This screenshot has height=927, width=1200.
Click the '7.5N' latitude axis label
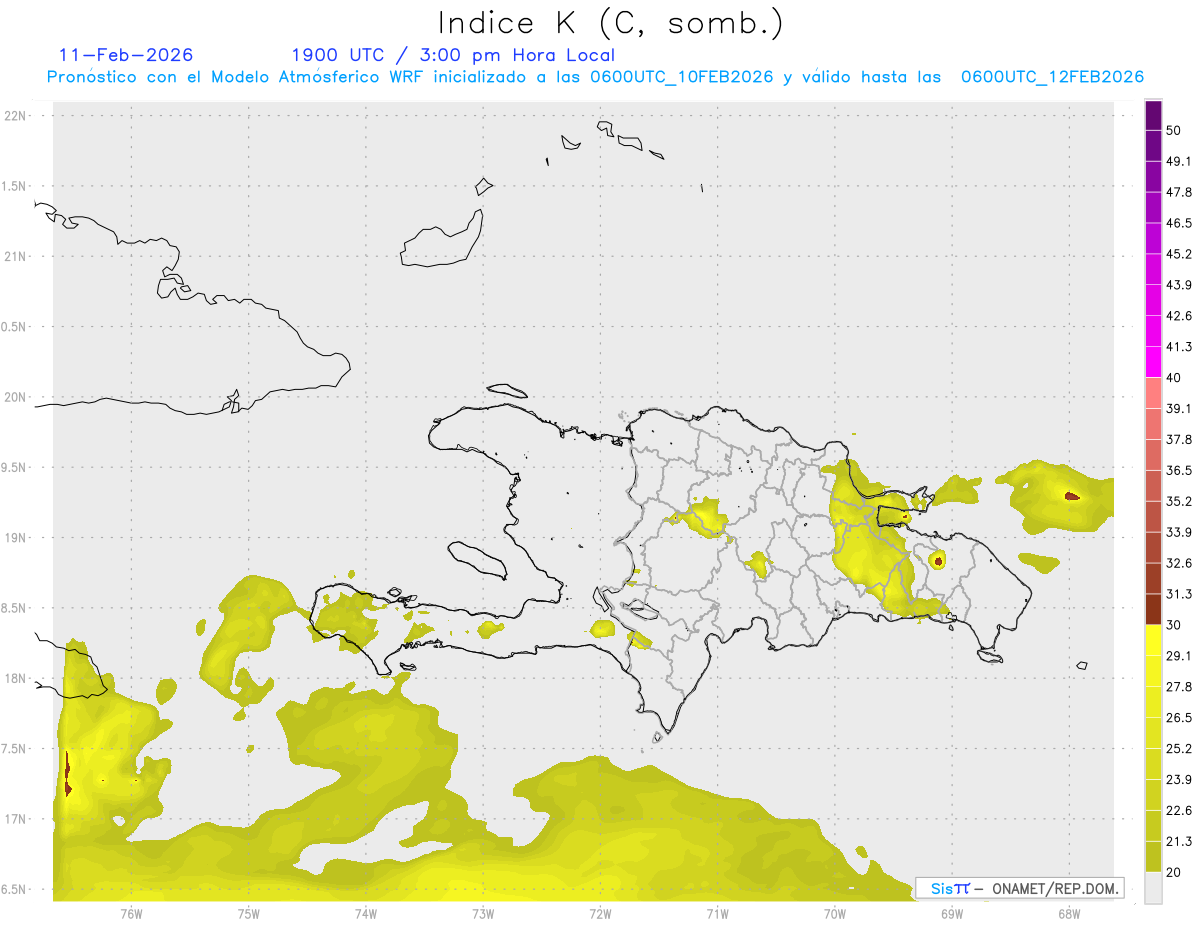(14, 749)
